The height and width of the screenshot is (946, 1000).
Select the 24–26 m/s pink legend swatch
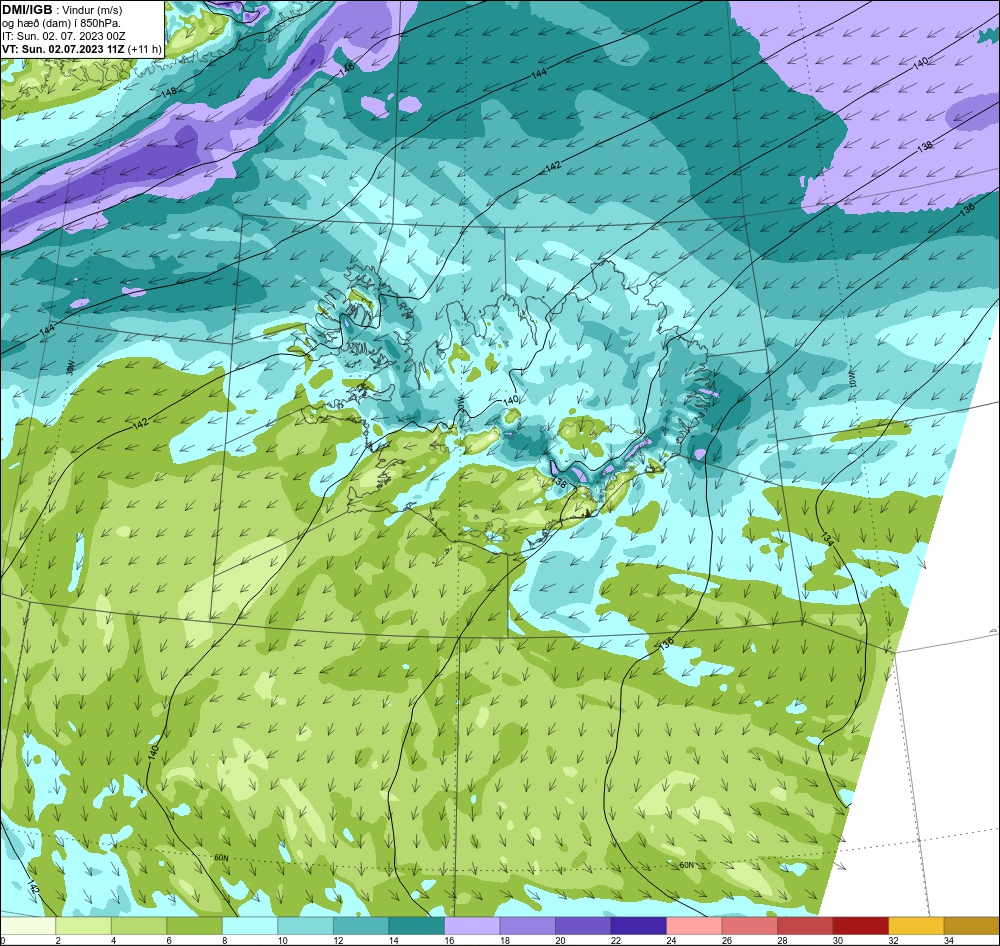pyautogui.click(x=694, y=926)
